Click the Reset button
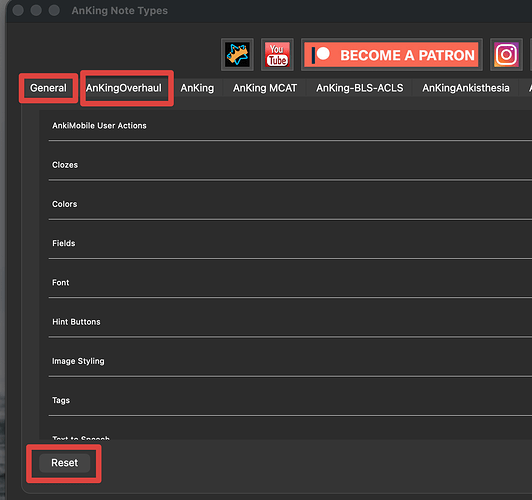Screen dimensions: 532x500 64,463
